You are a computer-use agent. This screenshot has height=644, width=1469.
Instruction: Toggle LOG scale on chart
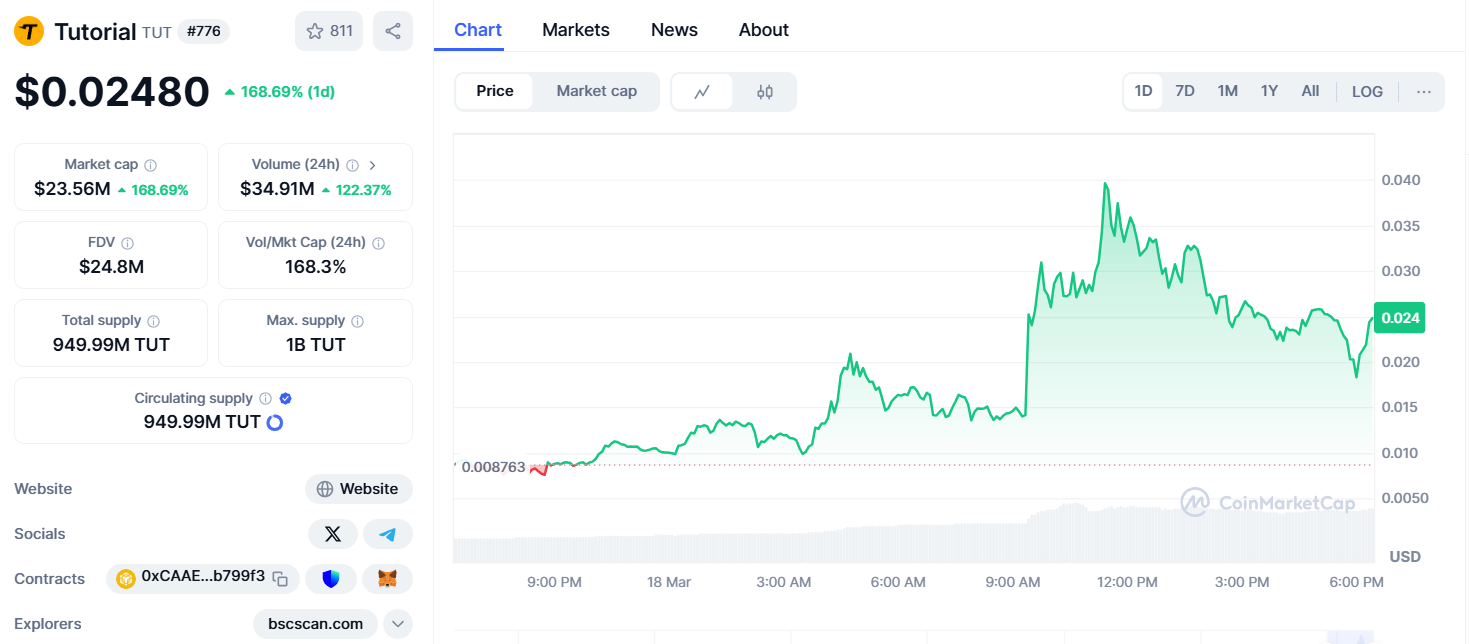[x=1367, y=91]
